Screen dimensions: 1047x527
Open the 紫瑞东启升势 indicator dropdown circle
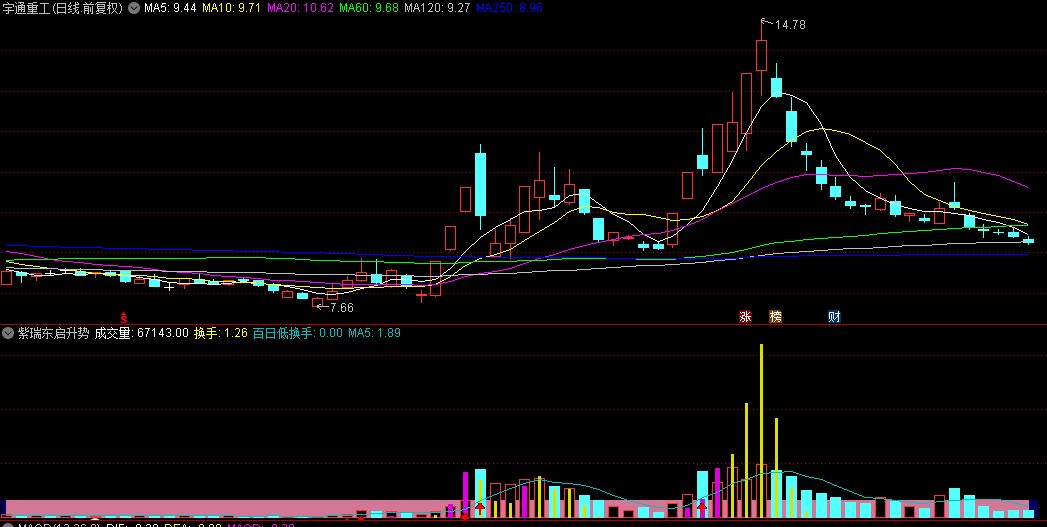click(9, 333)
